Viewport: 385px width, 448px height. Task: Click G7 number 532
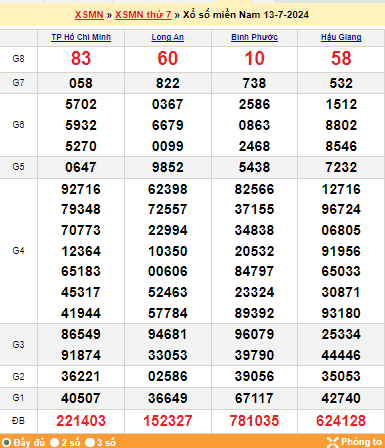pyautogui.click(x=341, y=83)
